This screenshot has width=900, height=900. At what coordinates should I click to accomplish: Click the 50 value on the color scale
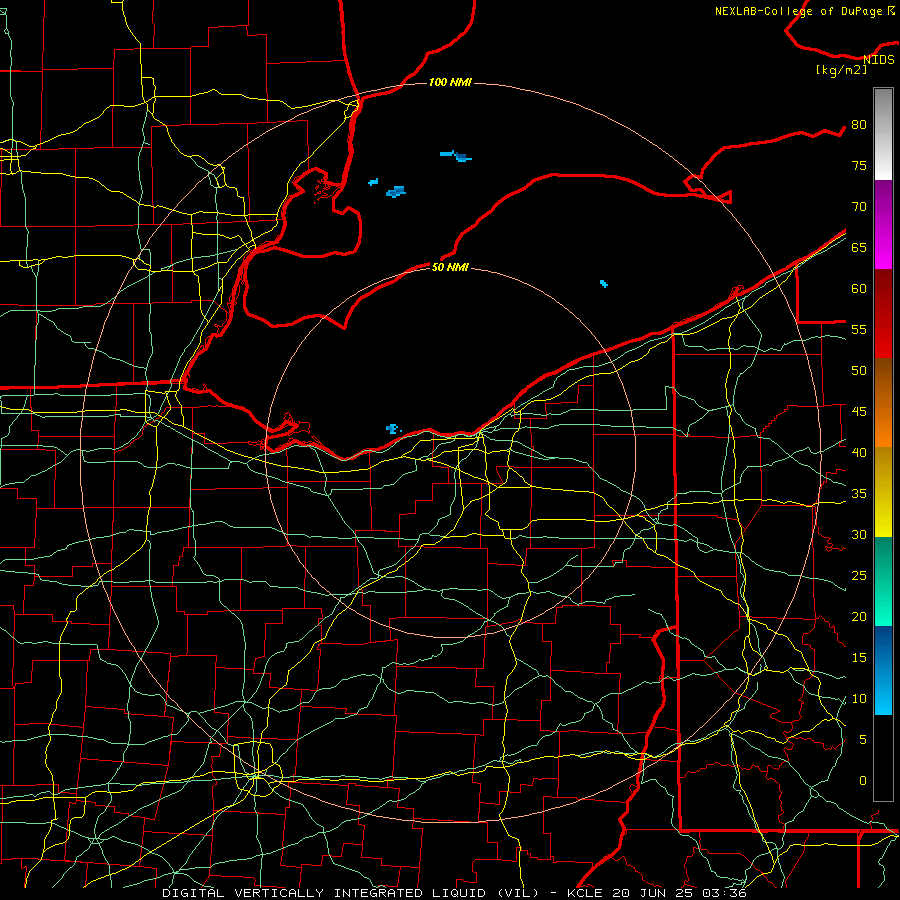(859, 371)
